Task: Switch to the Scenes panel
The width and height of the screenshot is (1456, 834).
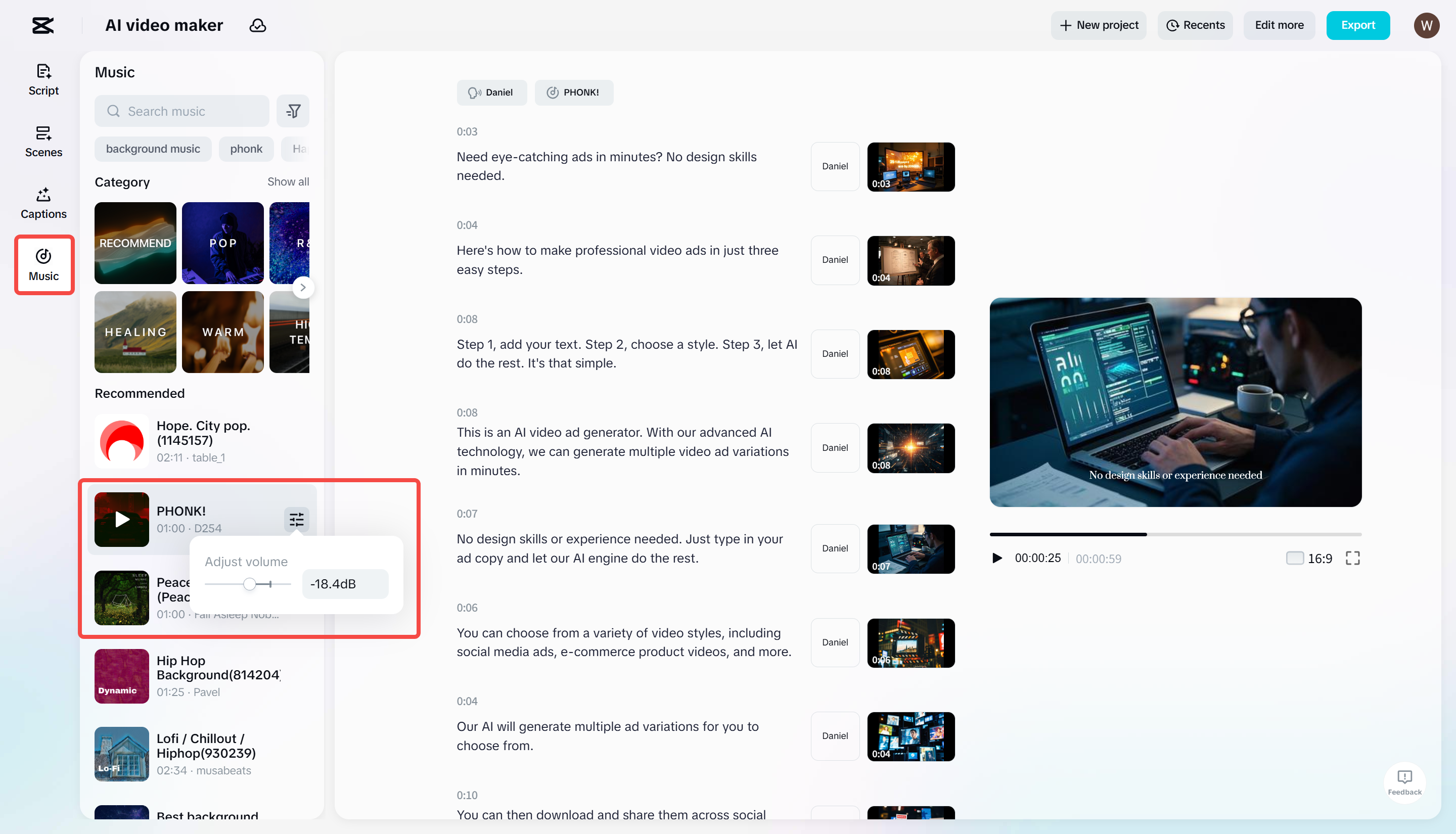Action: point(43,142)
